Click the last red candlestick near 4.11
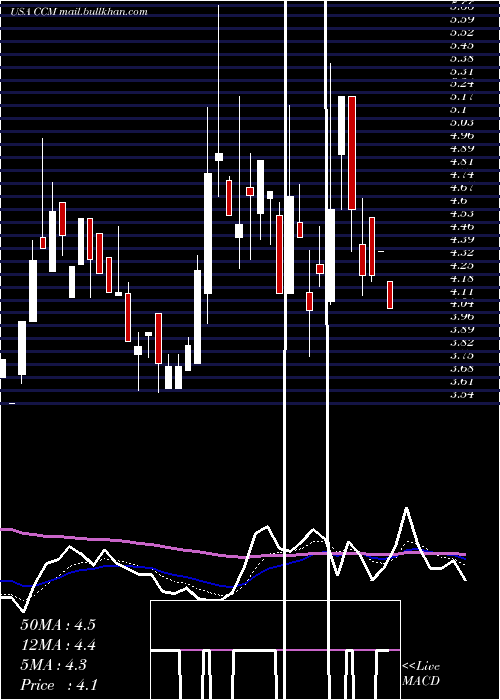This screenshot has height=700, width=500. 390,295
